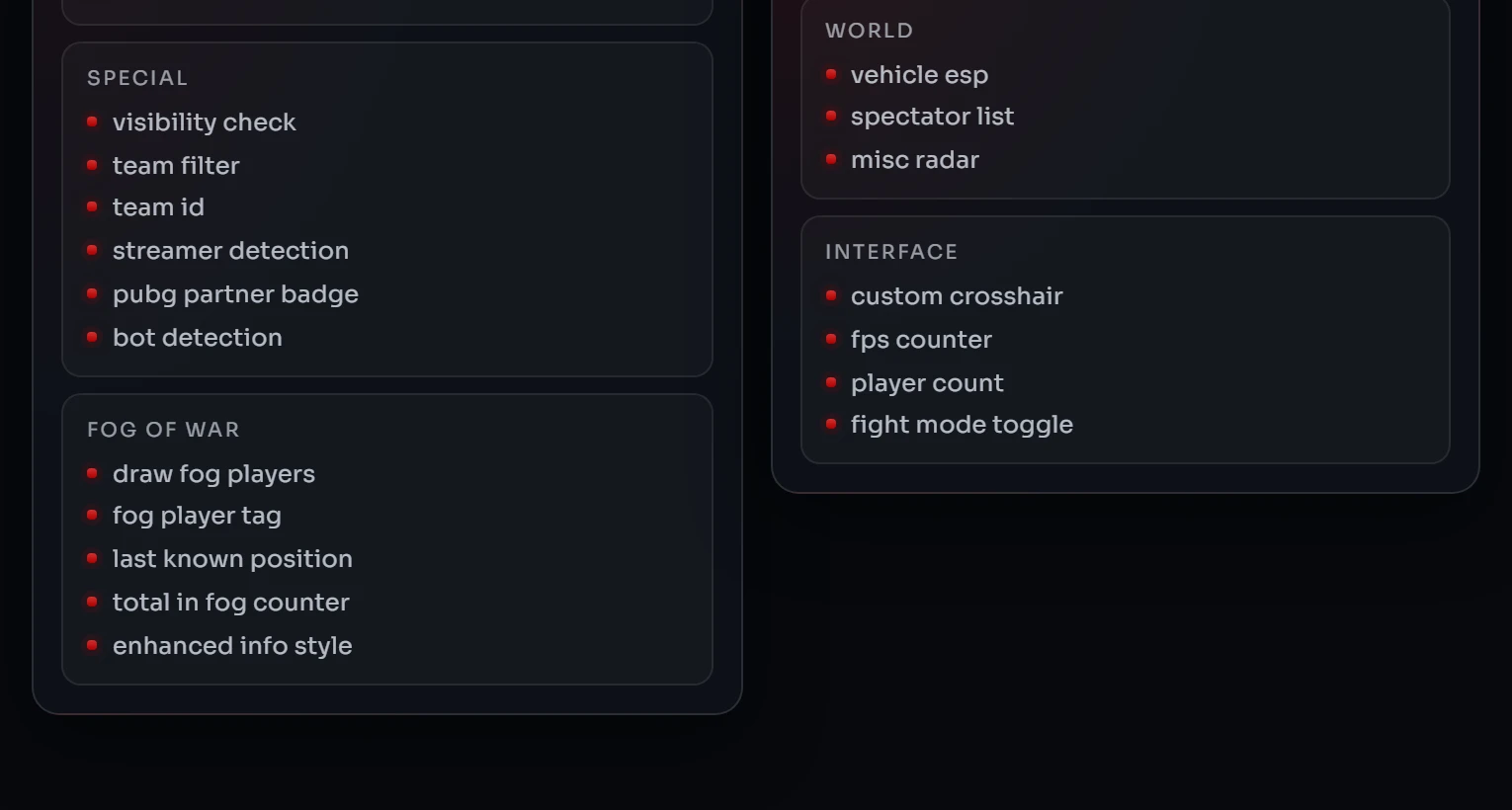Click the red dot next to fight mode toggle
This screenshot has width=1512, height=810.
(831, 424)
